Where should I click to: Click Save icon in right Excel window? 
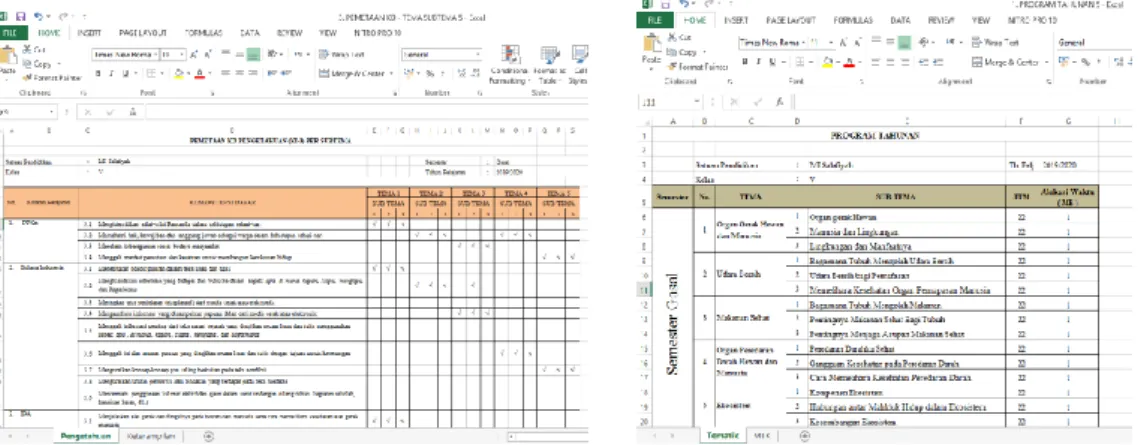[664, 4]
